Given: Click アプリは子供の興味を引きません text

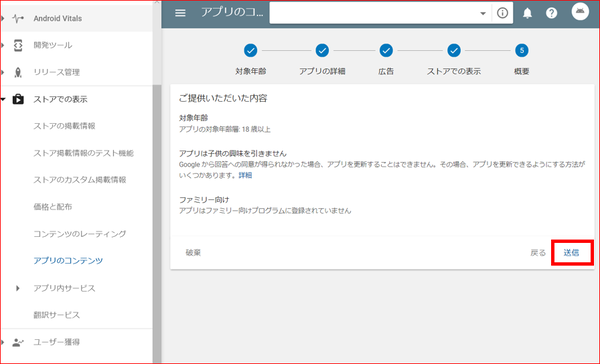Looking at the screenshot, I should point(233,153).
